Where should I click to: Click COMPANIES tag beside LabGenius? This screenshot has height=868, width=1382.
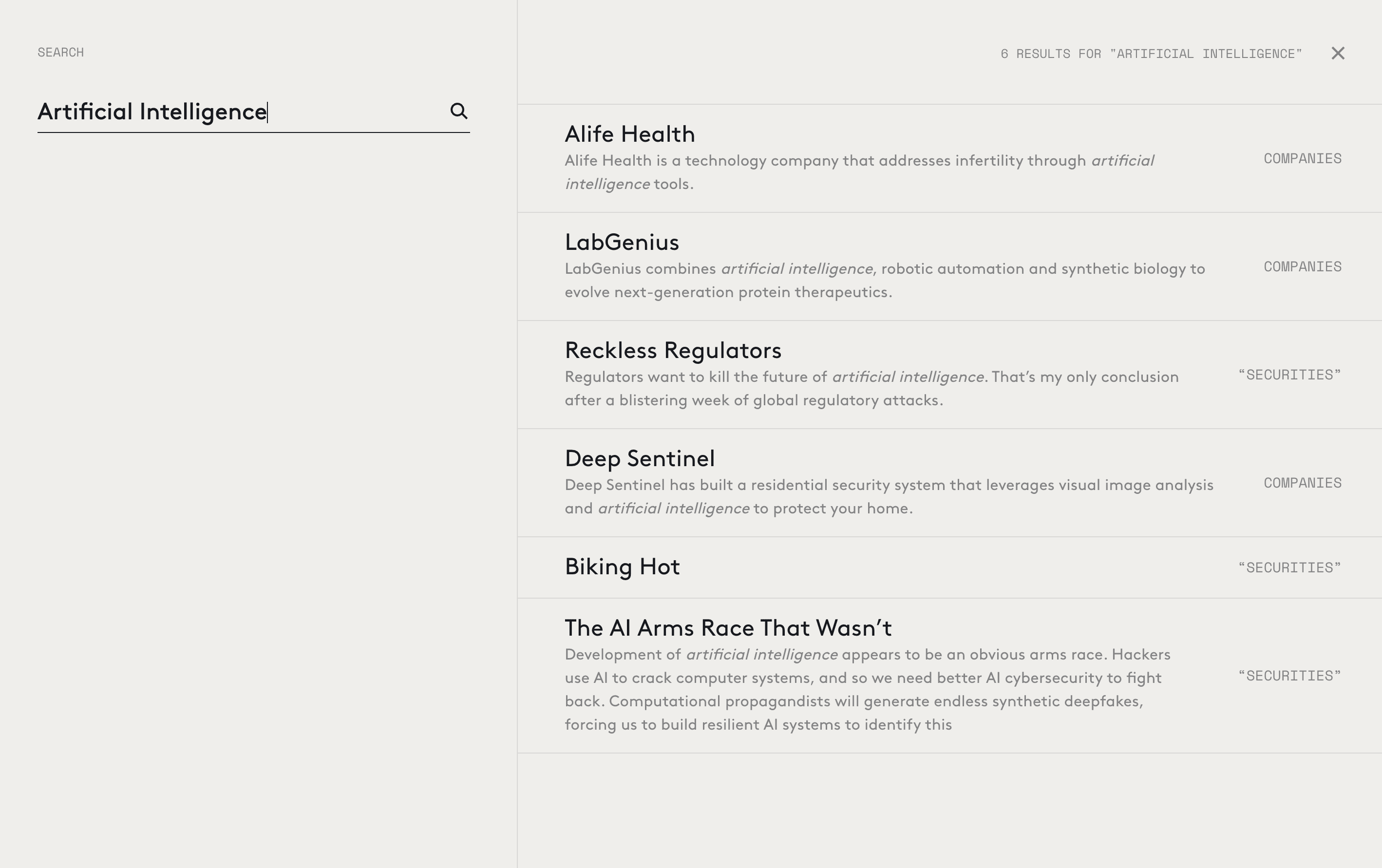click(x=1302, y=267)
